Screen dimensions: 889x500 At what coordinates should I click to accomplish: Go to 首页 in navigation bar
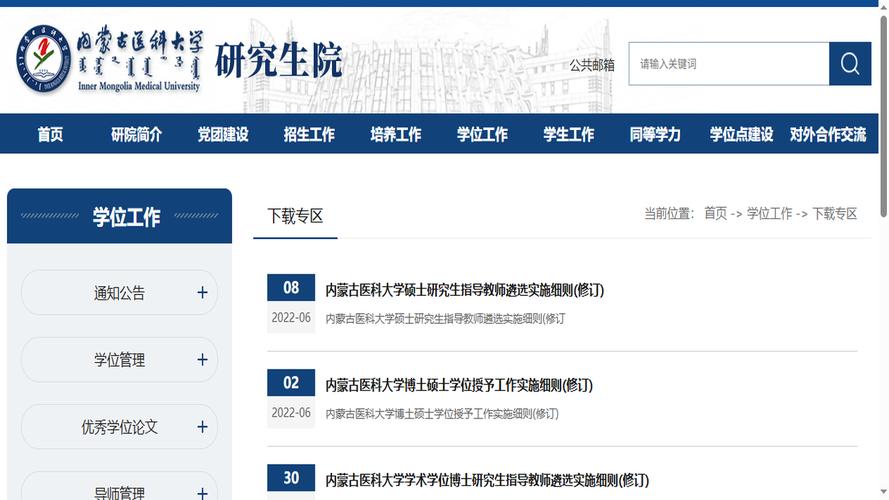tap(50, 134)
